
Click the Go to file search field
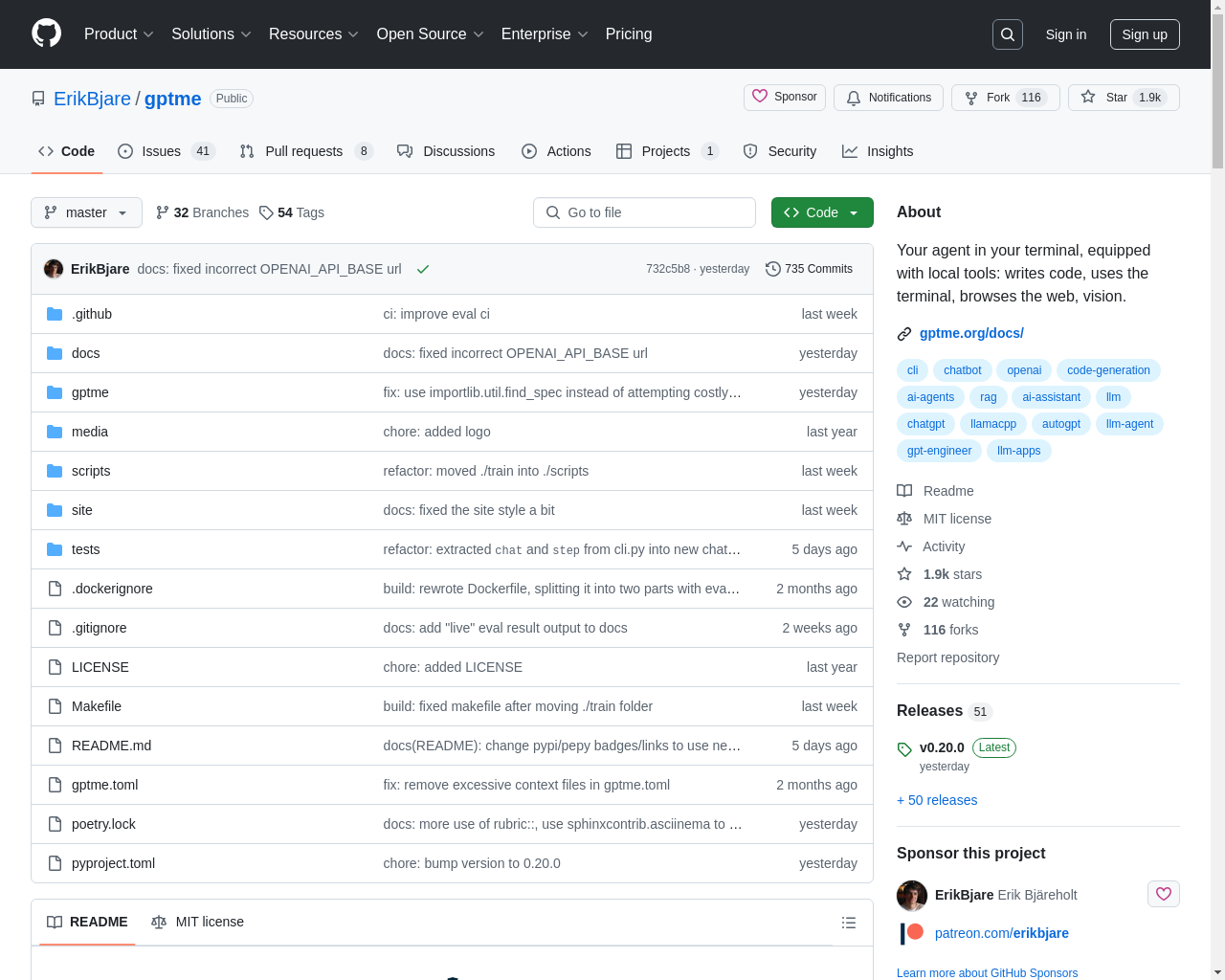pos(644,212)
